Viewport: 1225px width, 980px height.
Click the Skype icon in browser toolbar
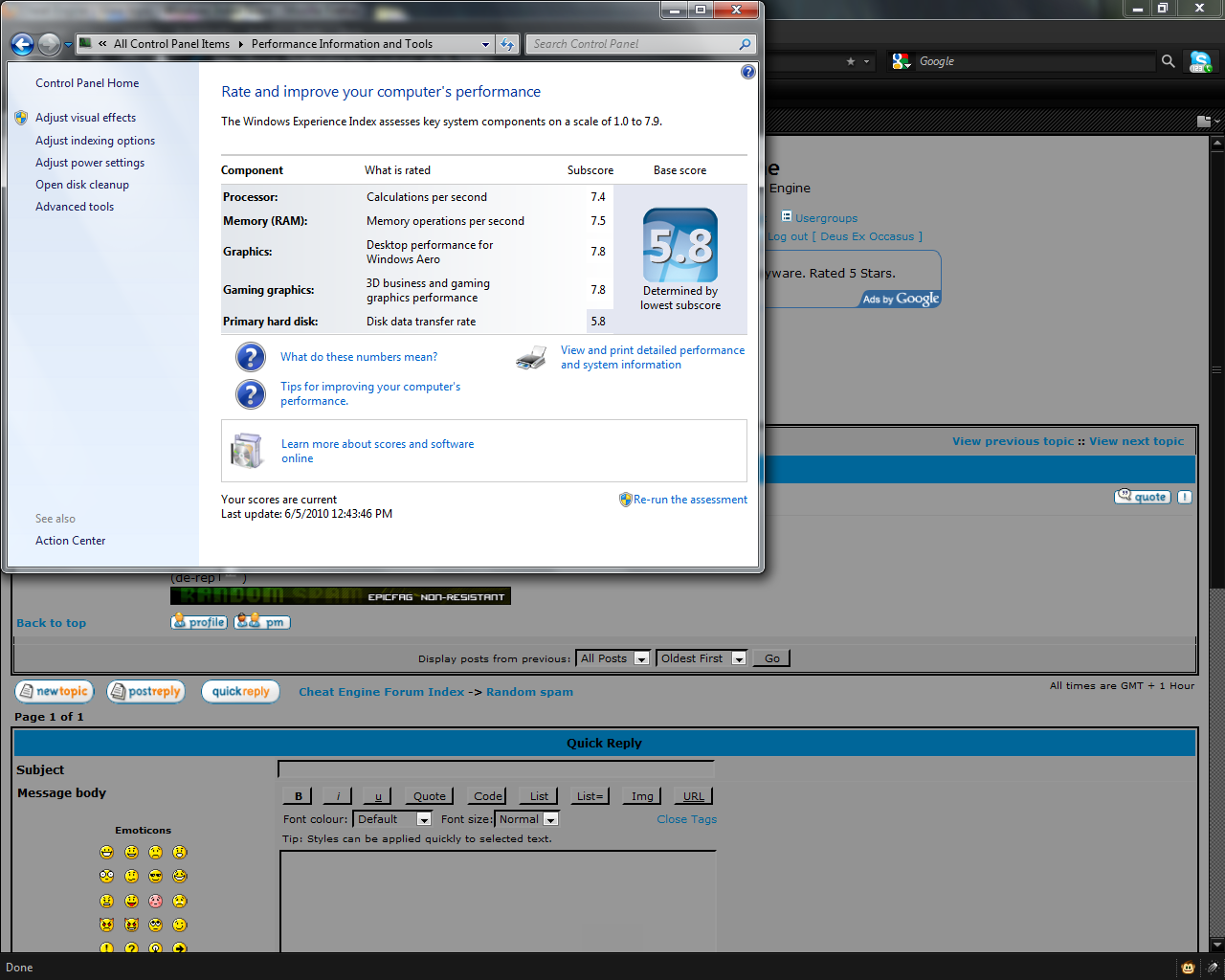tap(1199, 61)
